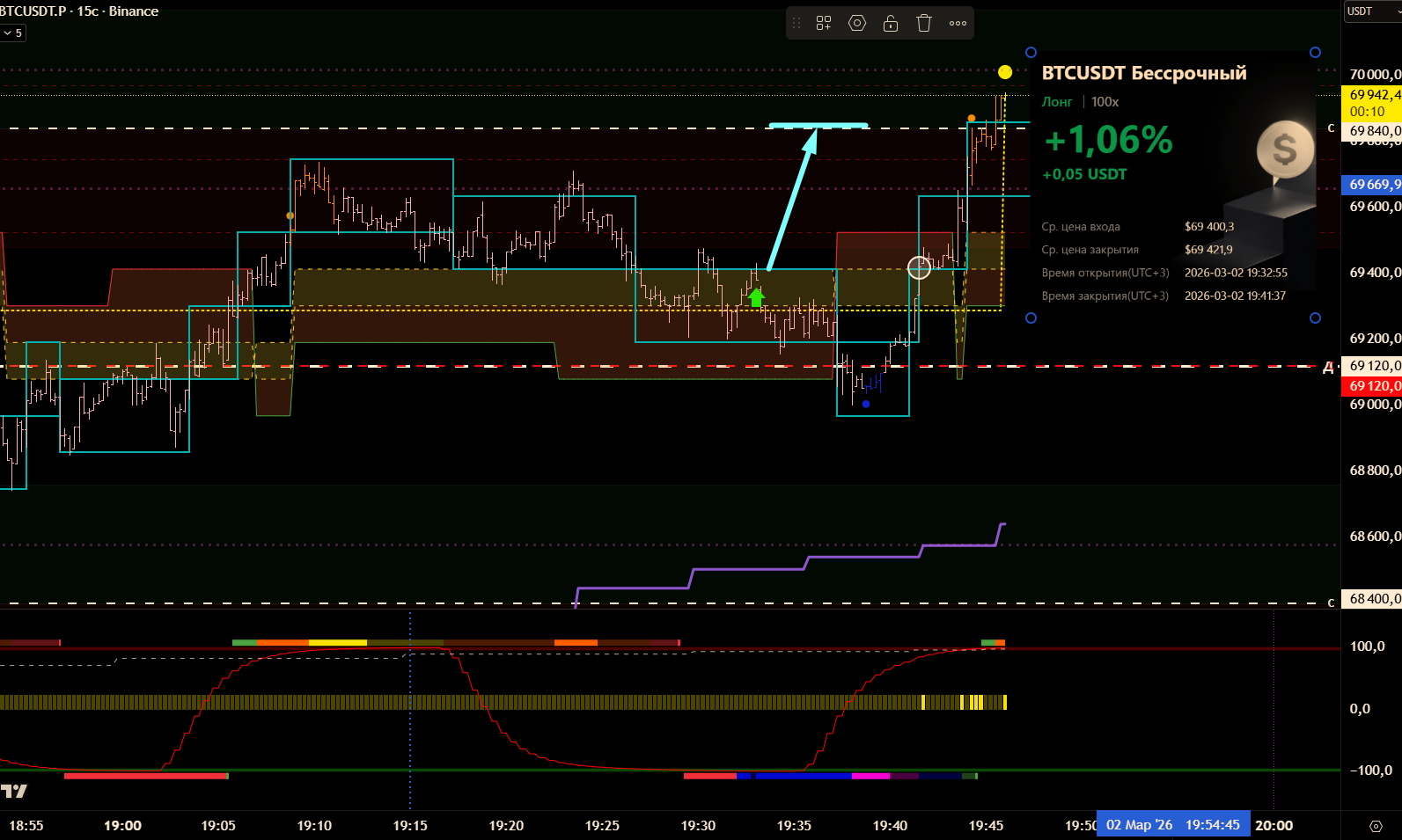Open more options three-dots menu
The width and height of the screenshot is (1402, 840).
point(958,24)
